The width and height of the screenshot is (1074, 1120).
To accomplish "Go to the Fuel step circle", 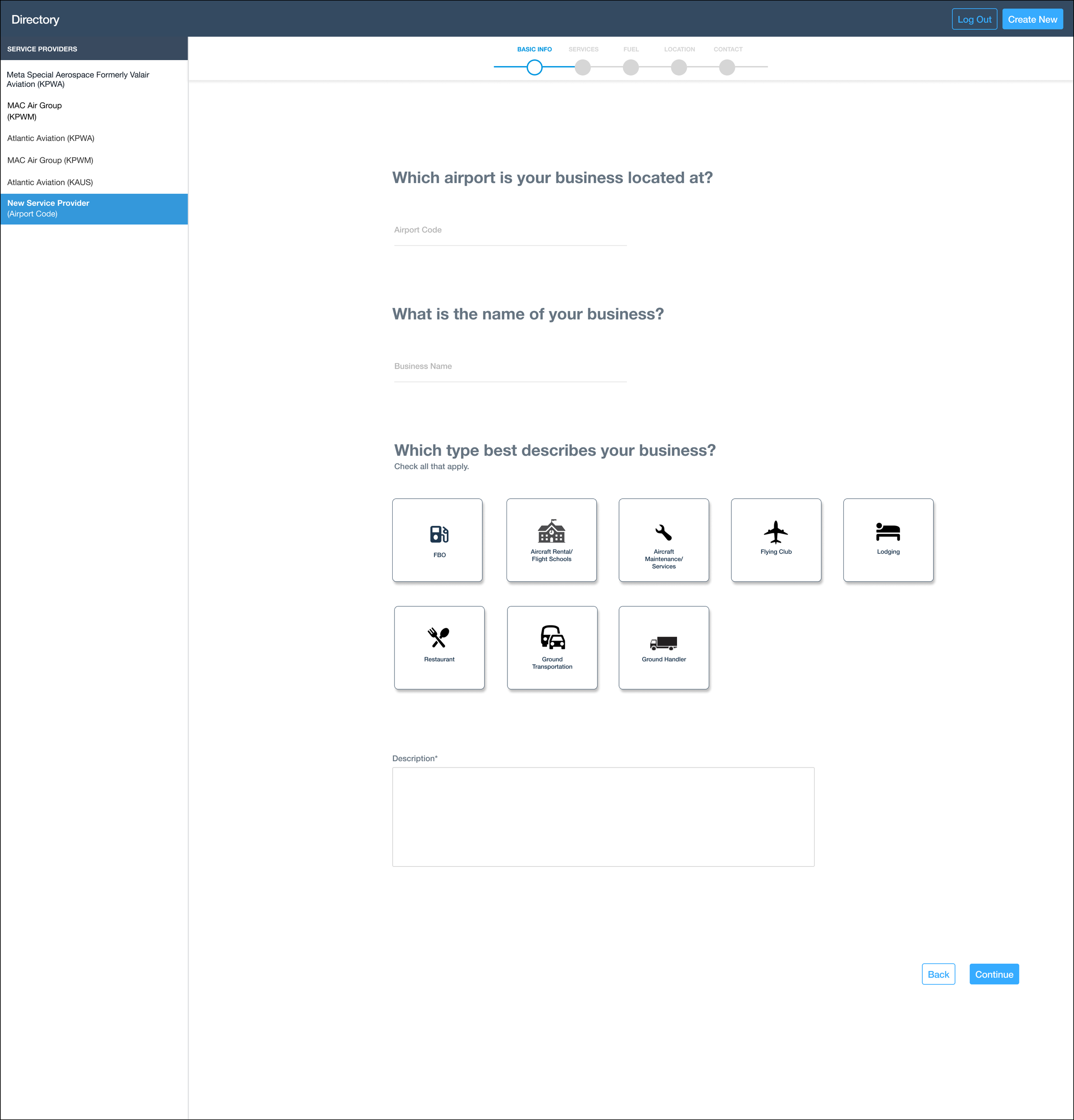I will (x=631, y=67).
